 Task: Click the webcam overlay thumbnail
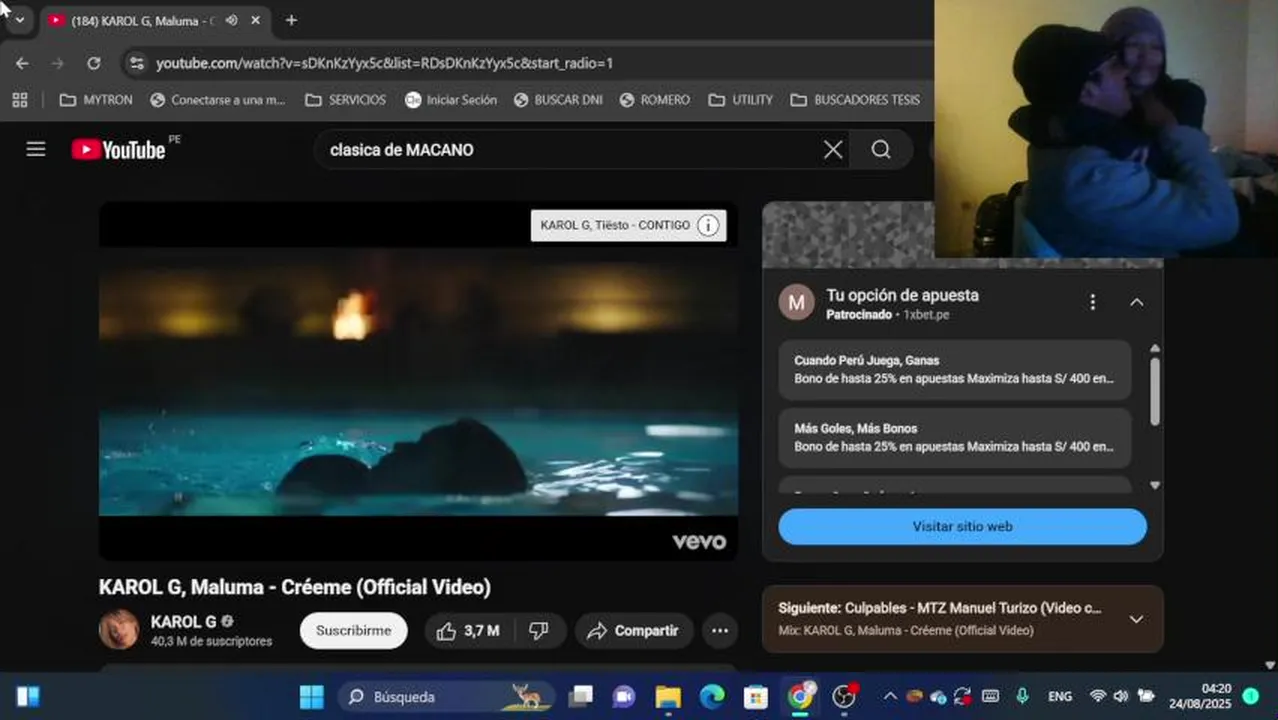[1106, 129]
